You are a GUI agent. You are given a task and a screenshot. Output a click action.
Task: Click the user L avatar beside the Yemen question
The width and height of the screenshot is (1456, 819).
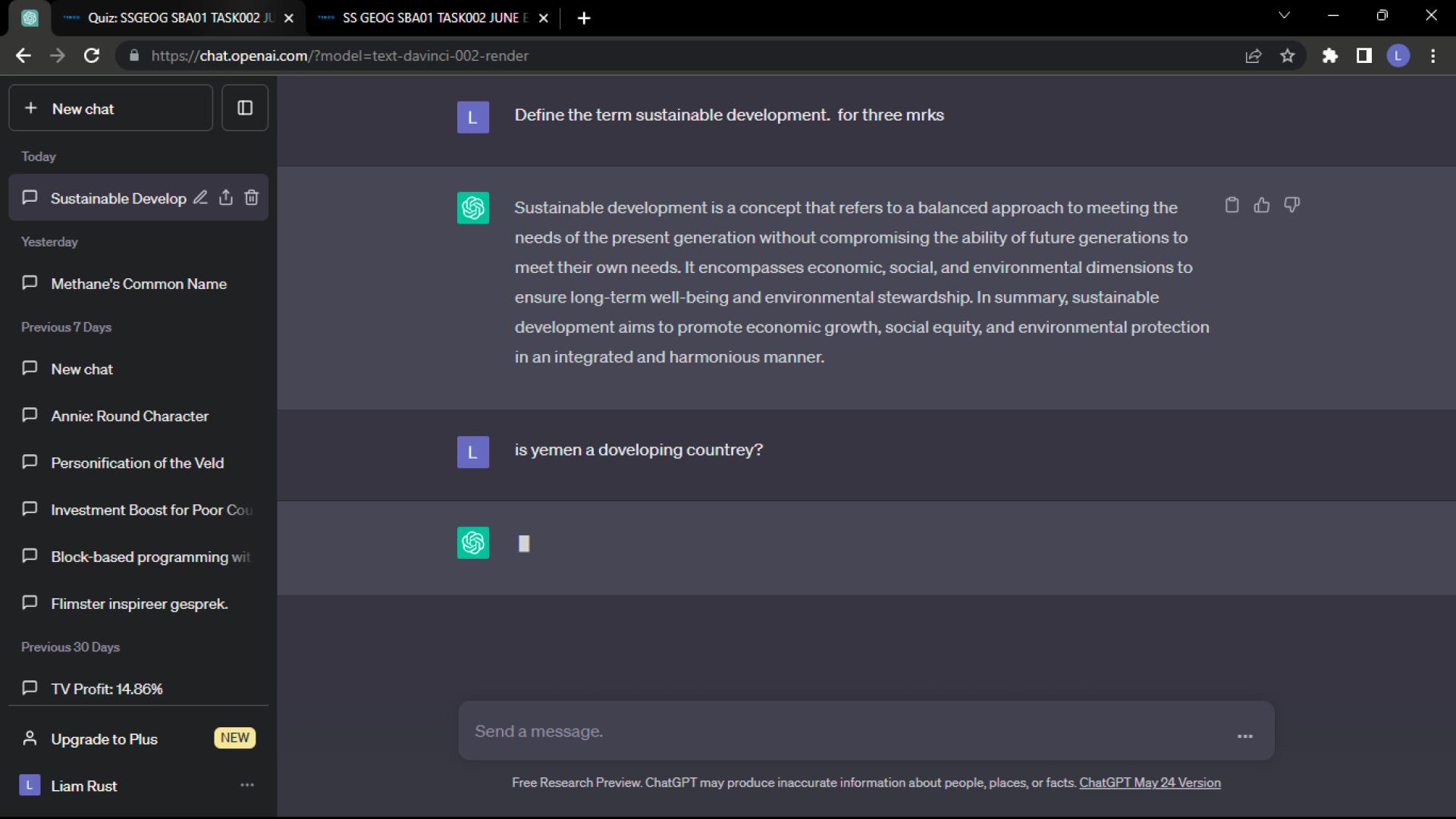coord(473,452)
